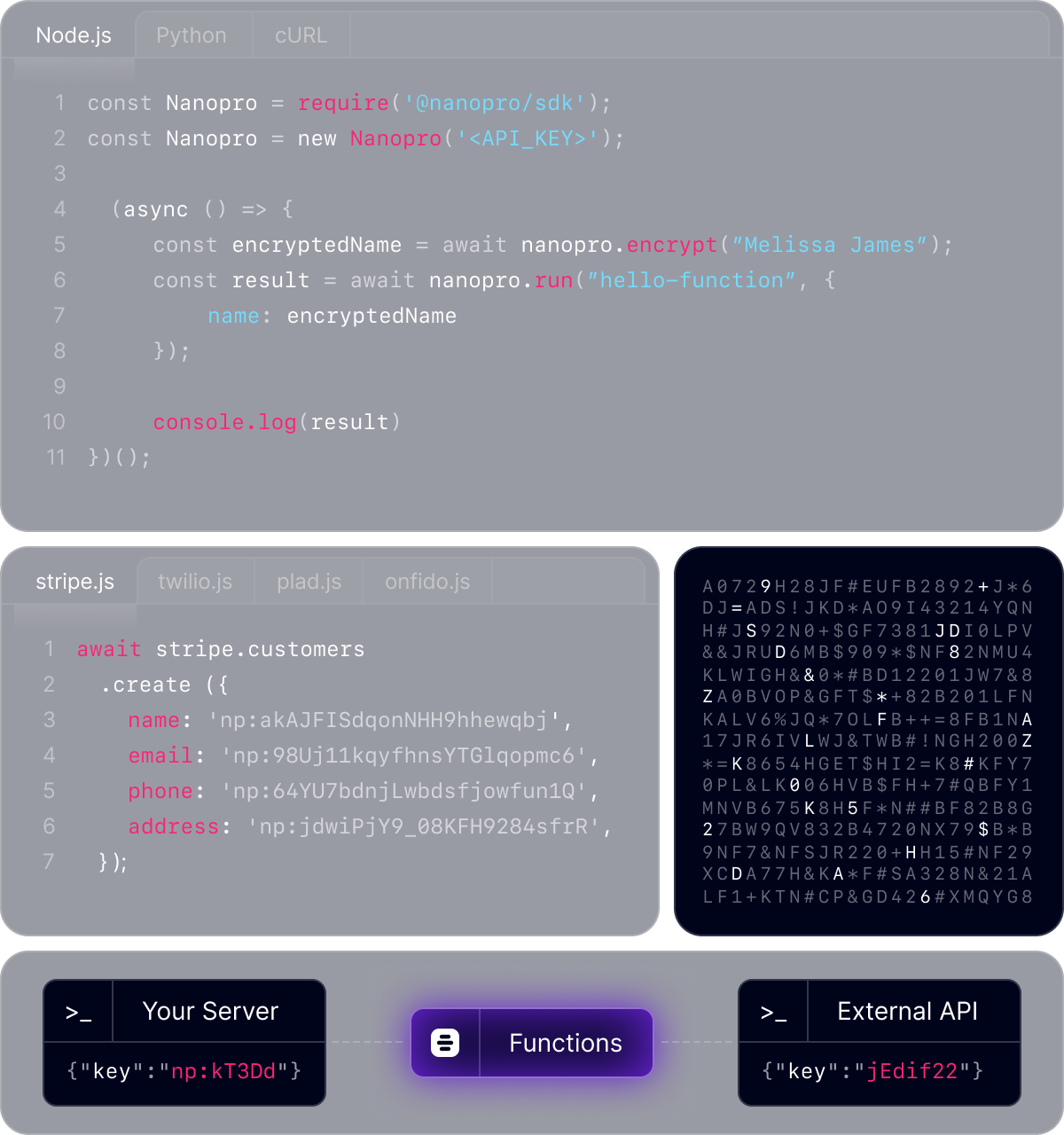This screenshot has width=1064, height=1135.
Task: Click the External API terminal prompt icon
Action: (x=773, y=1012)
